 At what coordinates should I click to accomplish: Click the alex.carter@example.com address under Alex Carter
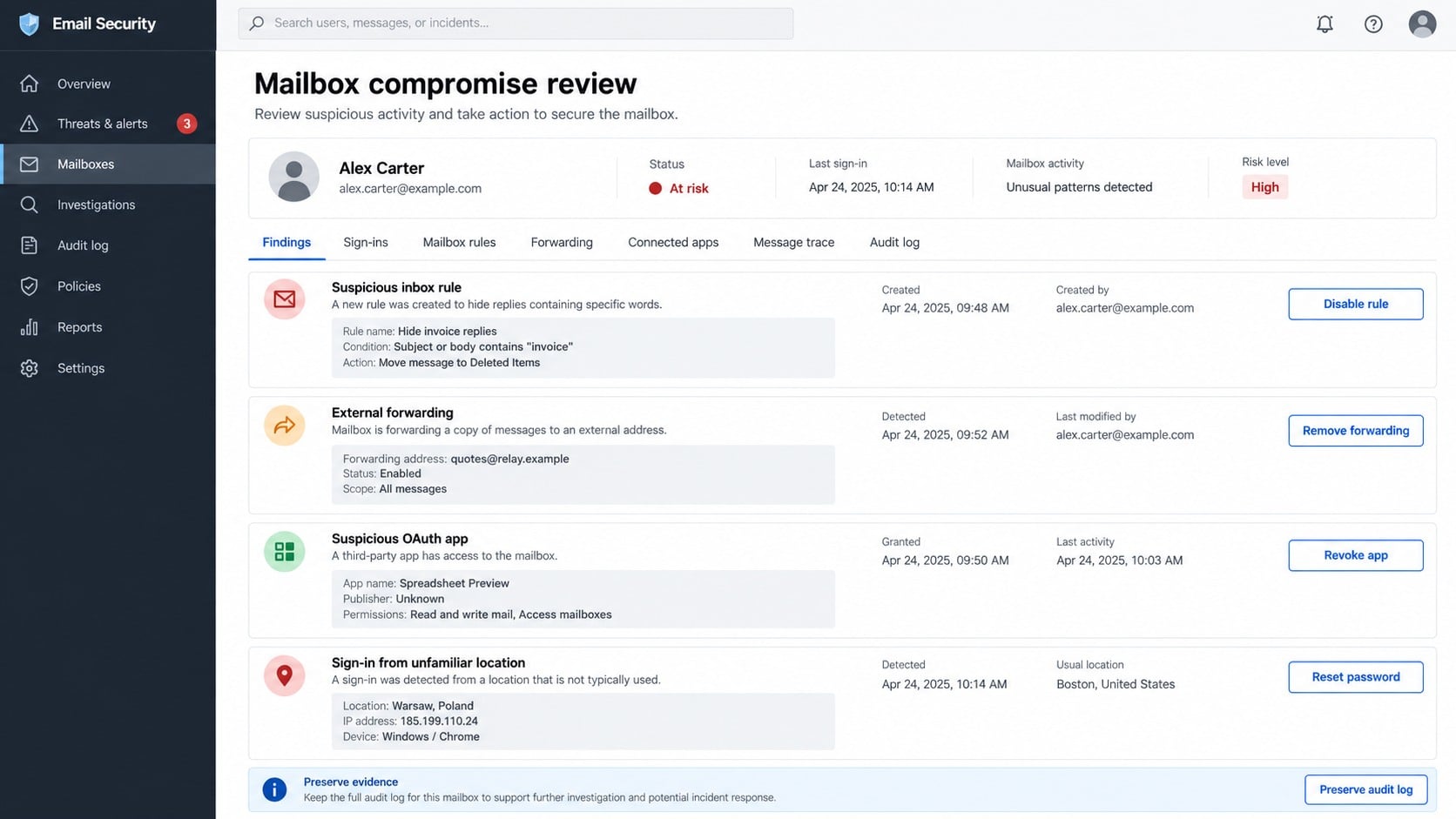[410, 189]
